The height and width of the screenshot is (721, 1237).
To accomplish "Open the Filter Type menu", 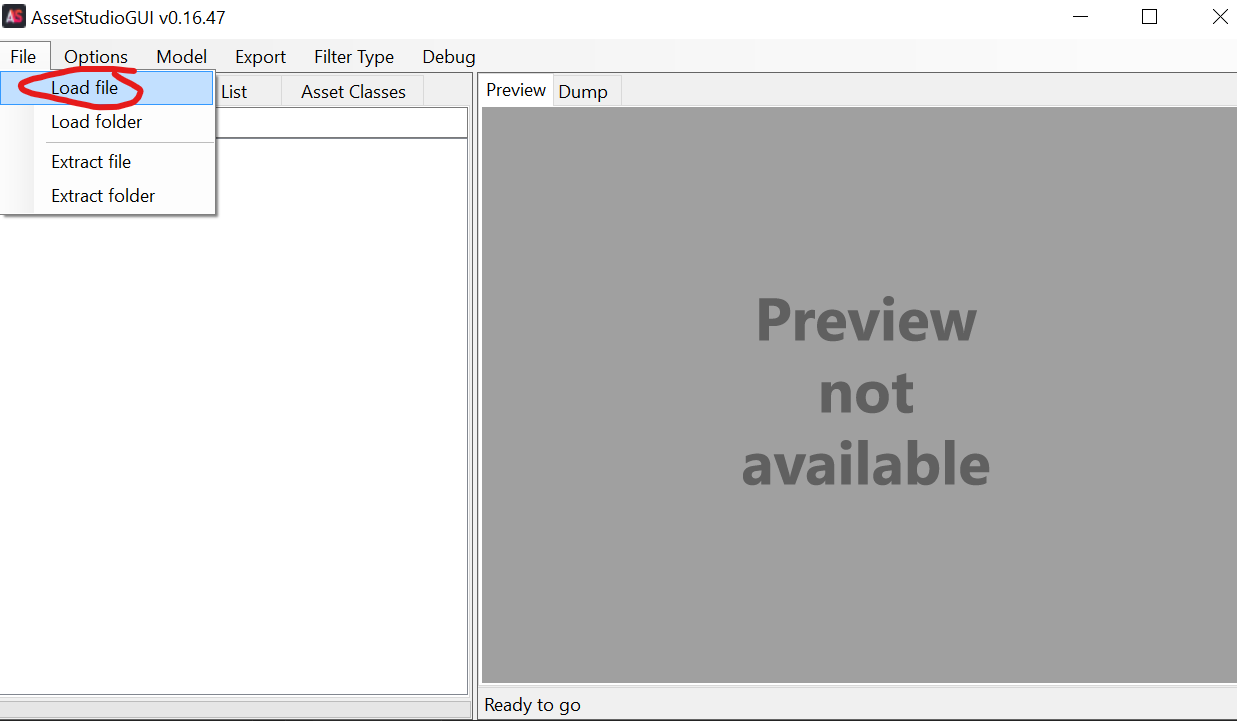I will (x=354, y=57).
